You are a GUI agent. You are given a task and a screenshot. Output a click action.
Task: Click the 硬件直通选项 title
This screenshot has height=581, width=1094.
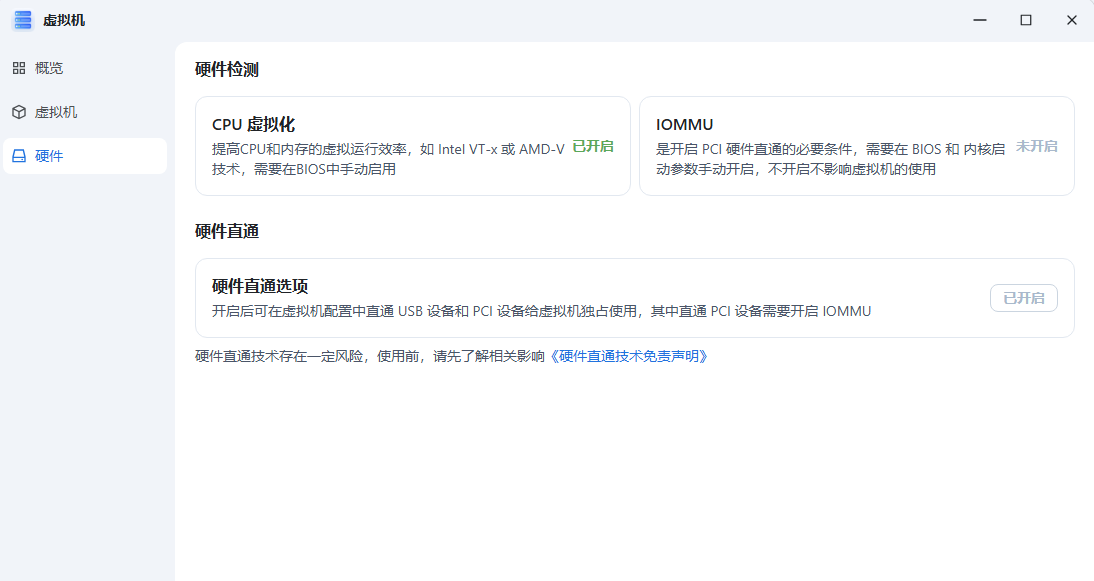pyautogui.click(x=260, y=286)
